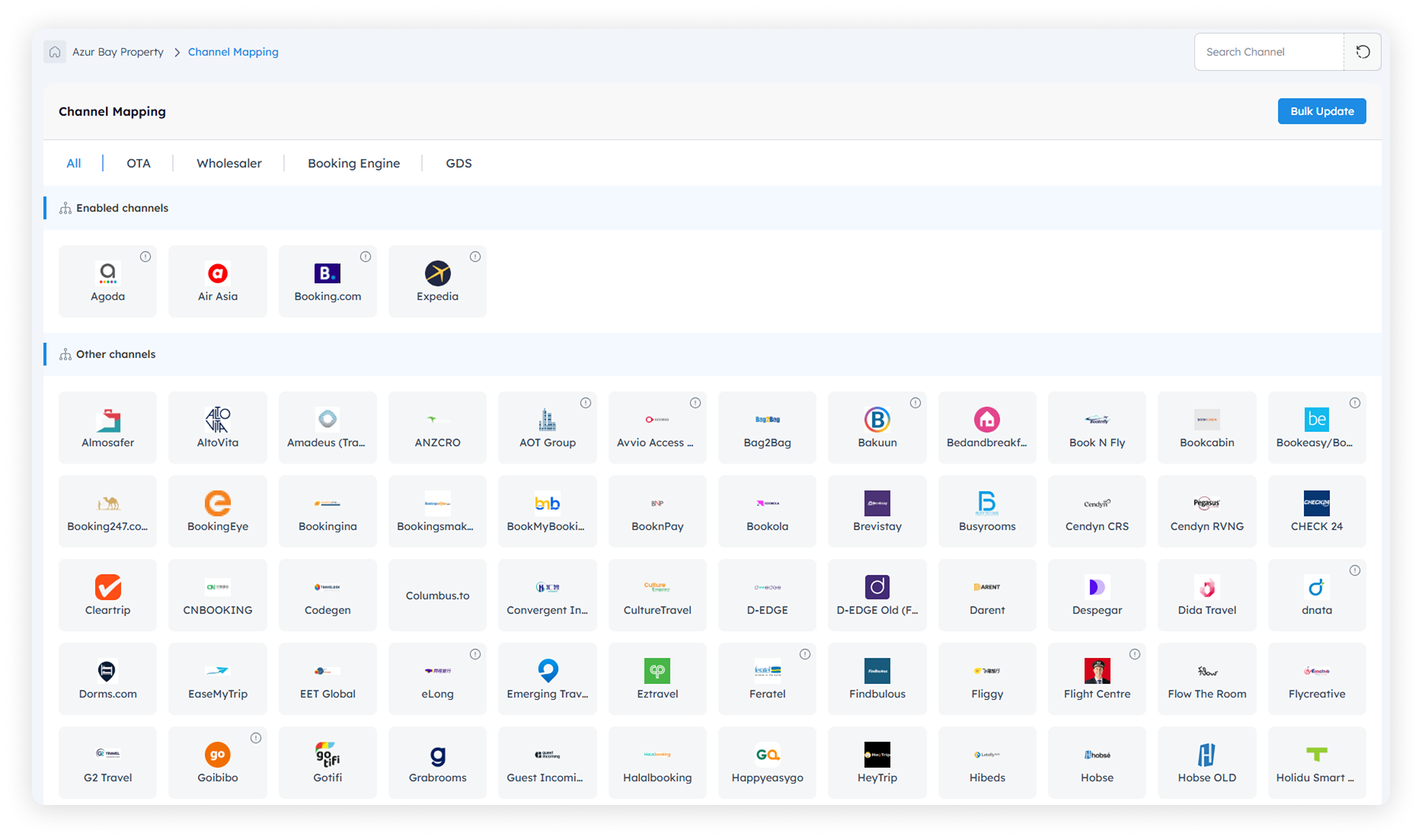Click the Channel Mapping breadcrumb link
Image resolution: width=1422 pixels, height=840 pixels.
point(233,52)
